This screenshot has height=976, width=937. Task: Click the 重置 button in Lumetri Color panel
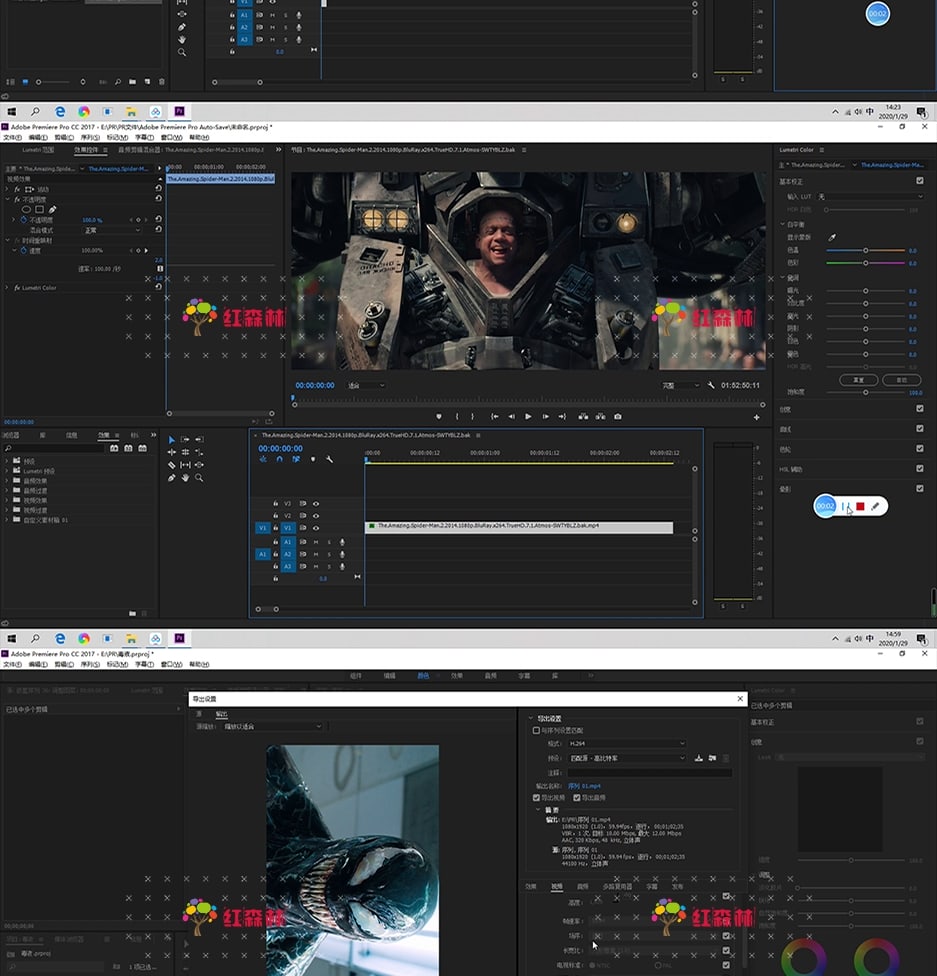click(859, 380)
